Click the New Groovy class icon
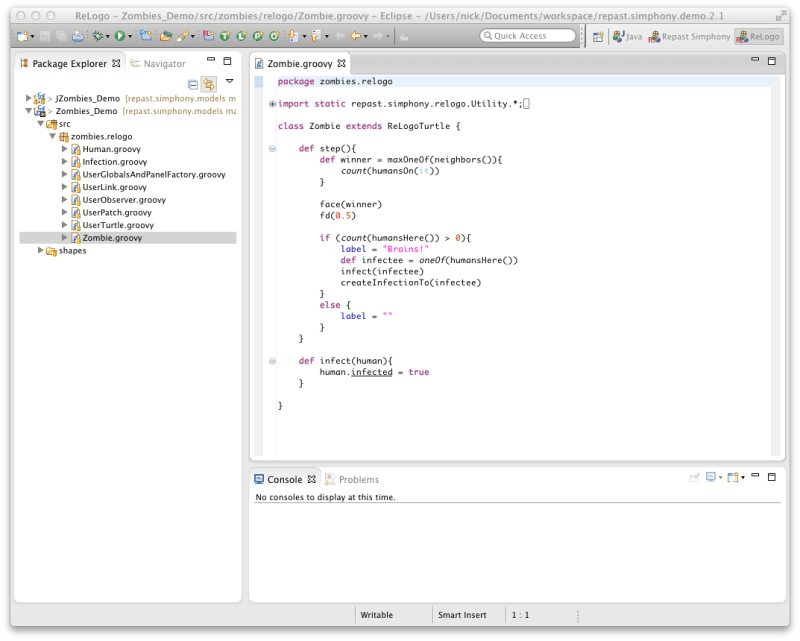The width and height of the screenshot is (800, 641). tap(146, 36)
